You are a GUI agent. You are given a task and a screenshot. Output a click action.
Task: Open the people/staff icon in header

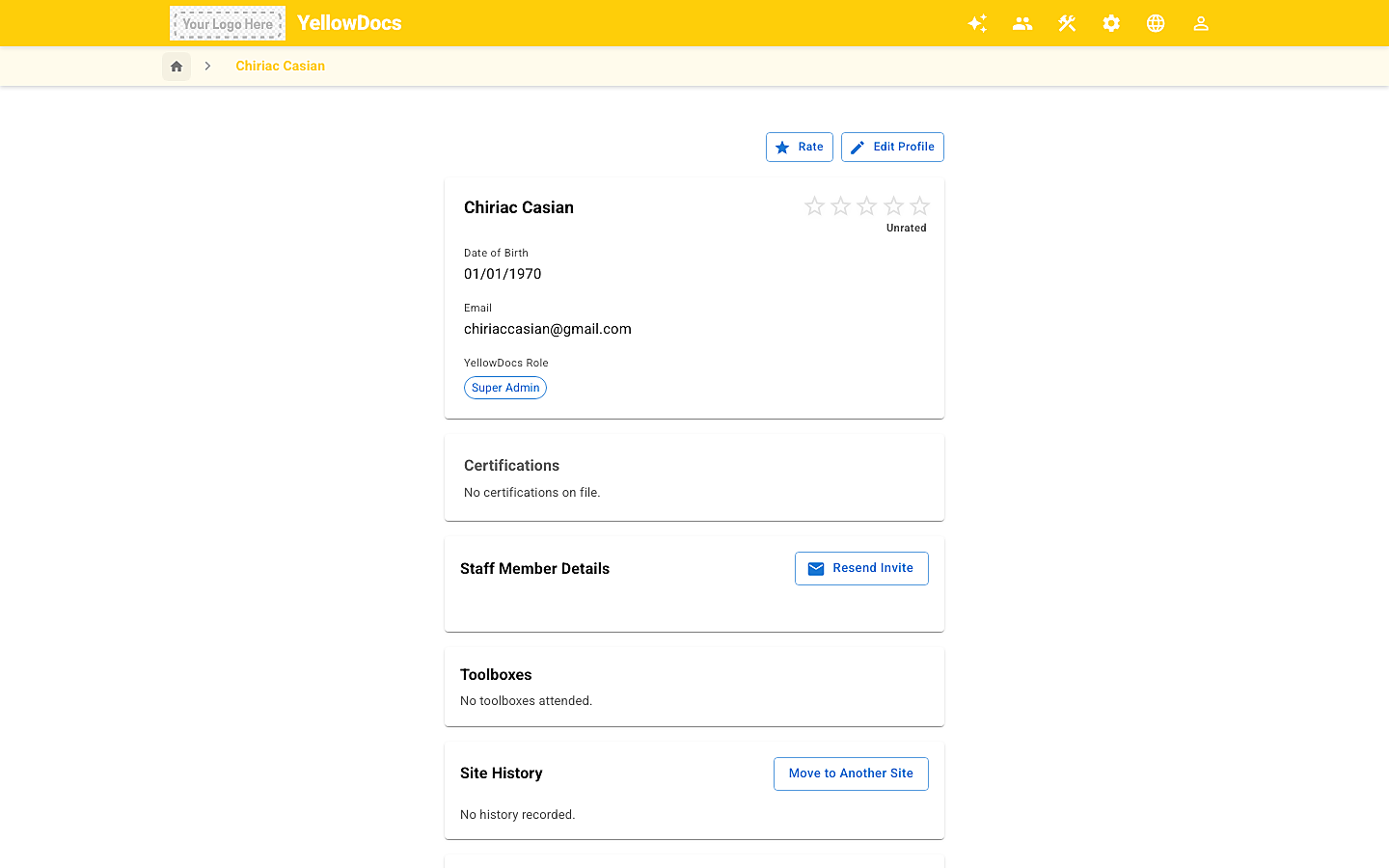1022,23
